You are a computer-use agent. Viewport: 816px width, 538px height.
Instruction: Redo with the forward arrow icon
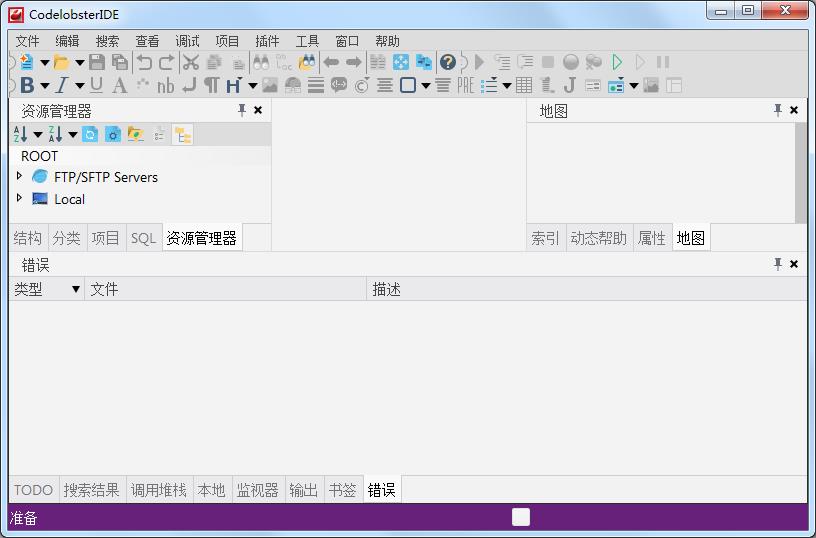pyautogui.click(x=167, y=62)
